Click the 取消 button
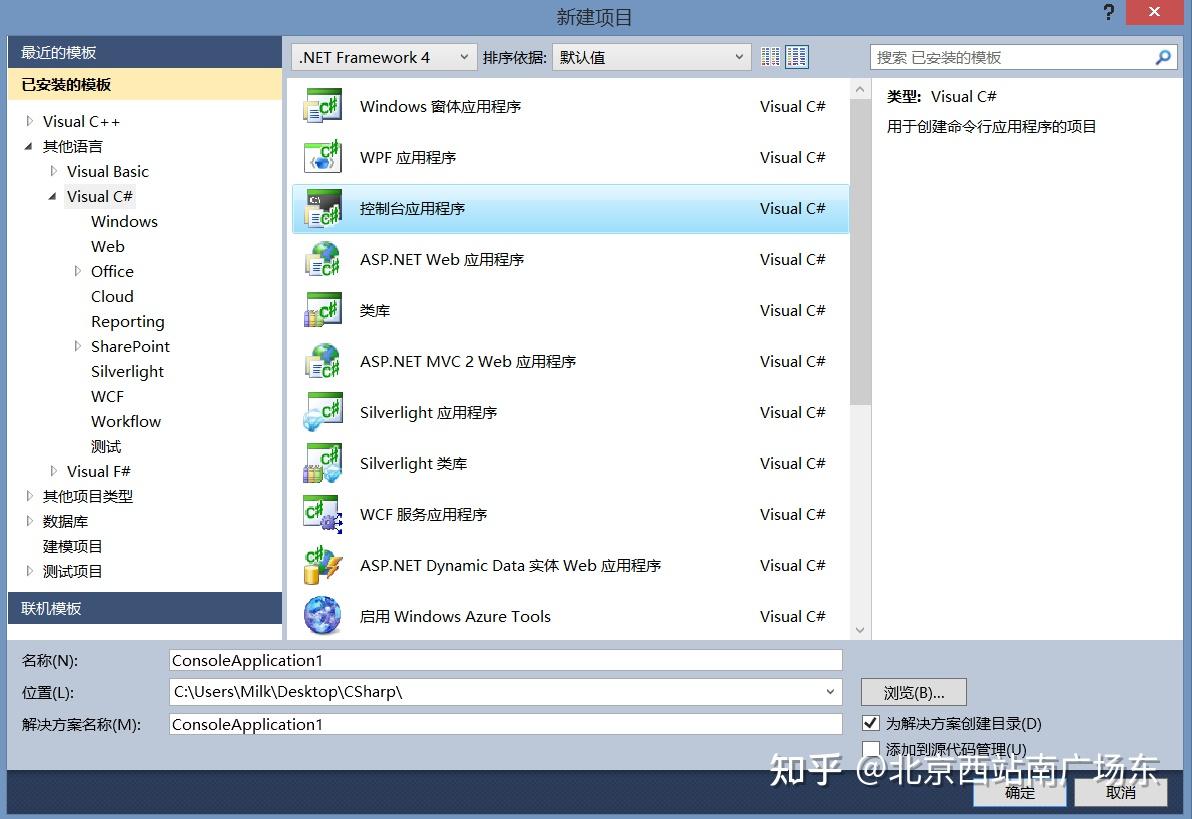The image size is (1192, 819). pyautogui.click(x=1121, y=792)
